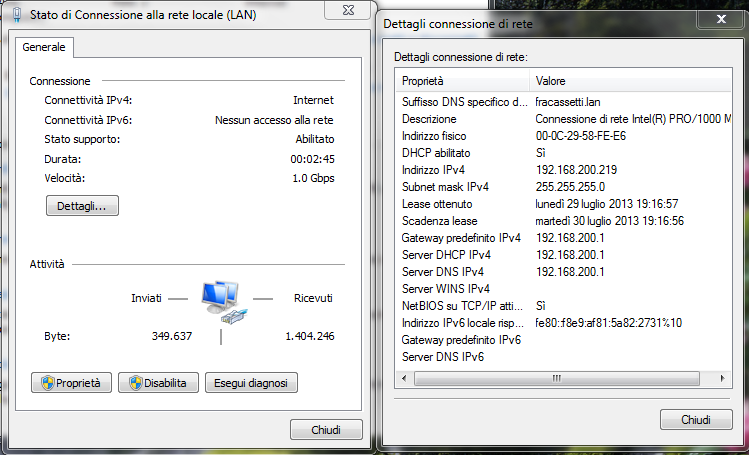Click Disabilita to disable the connection
The width and height of the screenshot is (749, 455).
[158, 383]
